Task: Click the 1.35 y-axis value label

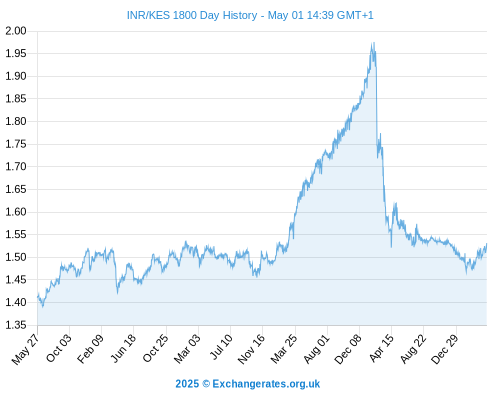Action: point(16,325)
